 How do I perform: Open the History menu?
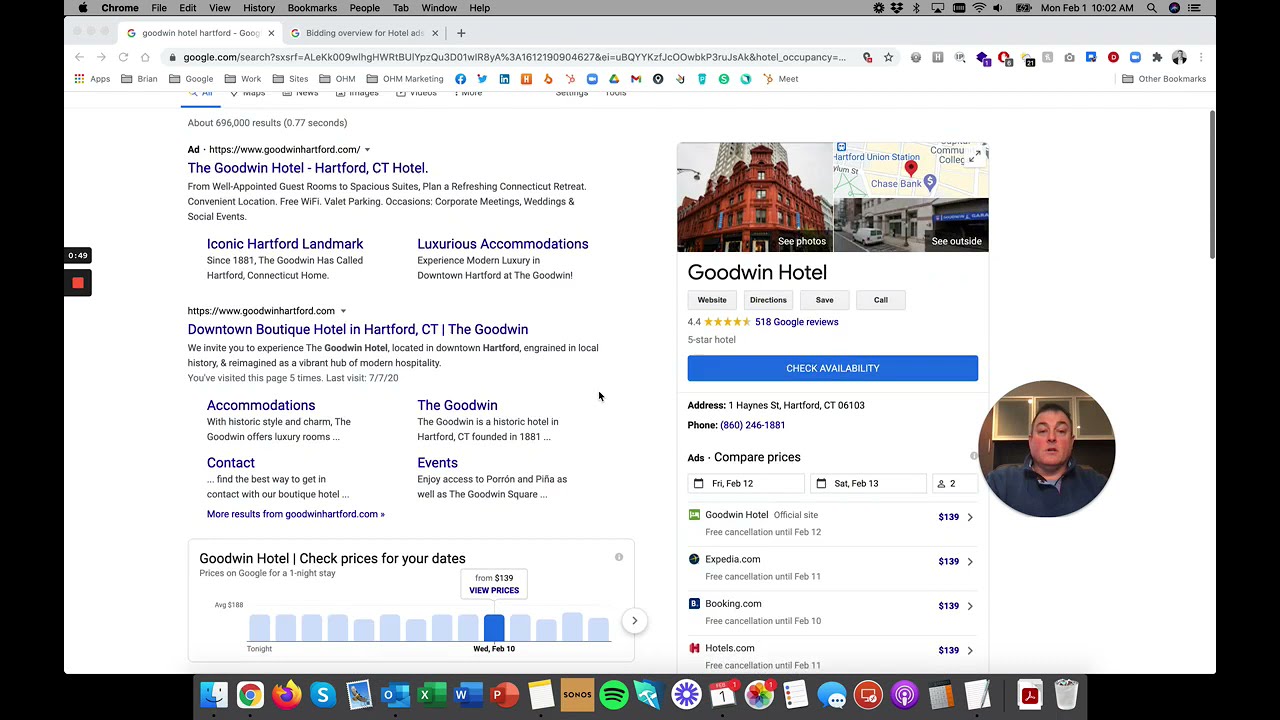(259, 8)
